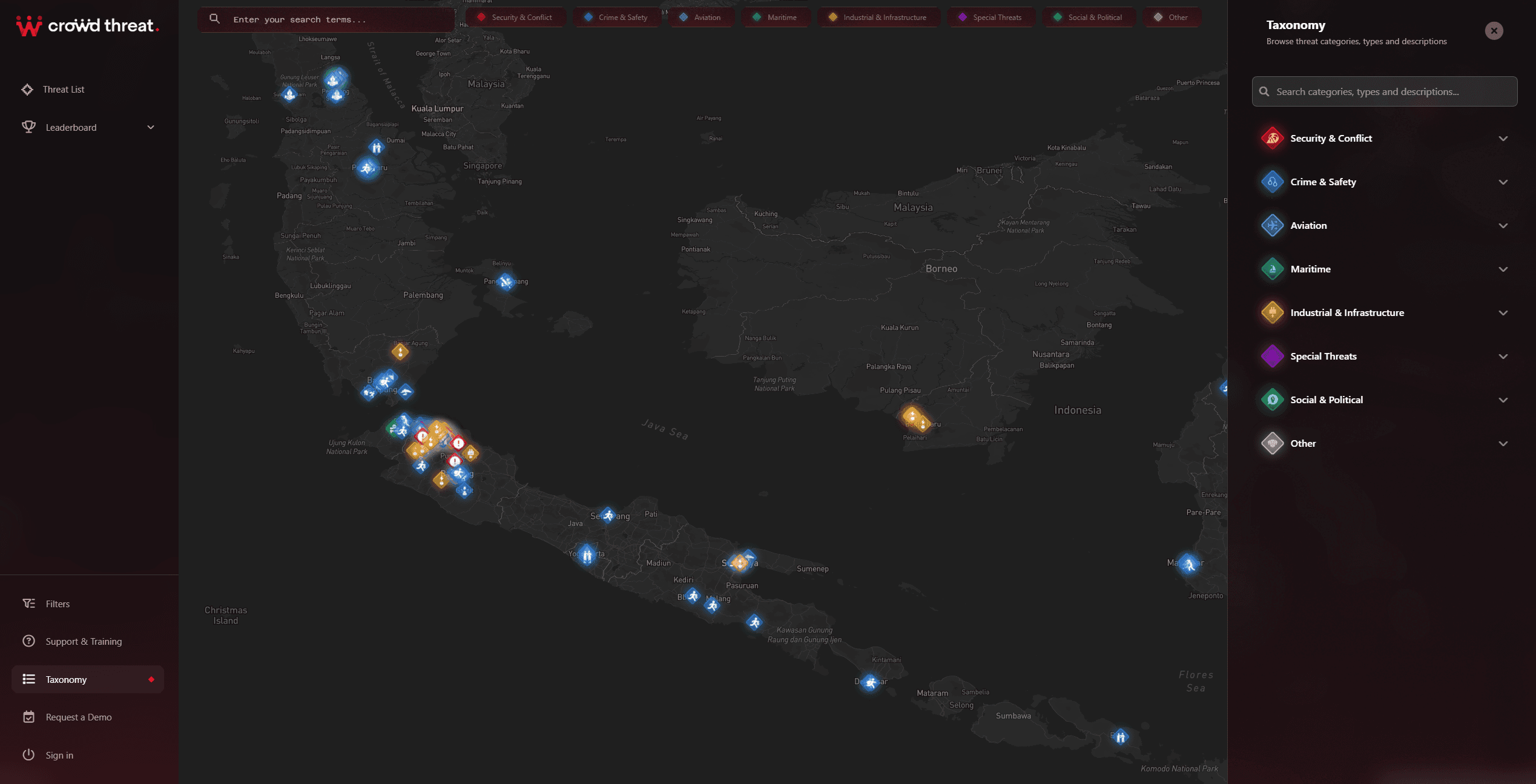Click the Other category label
The image size is (1536, 784).
click(1303, 444)
